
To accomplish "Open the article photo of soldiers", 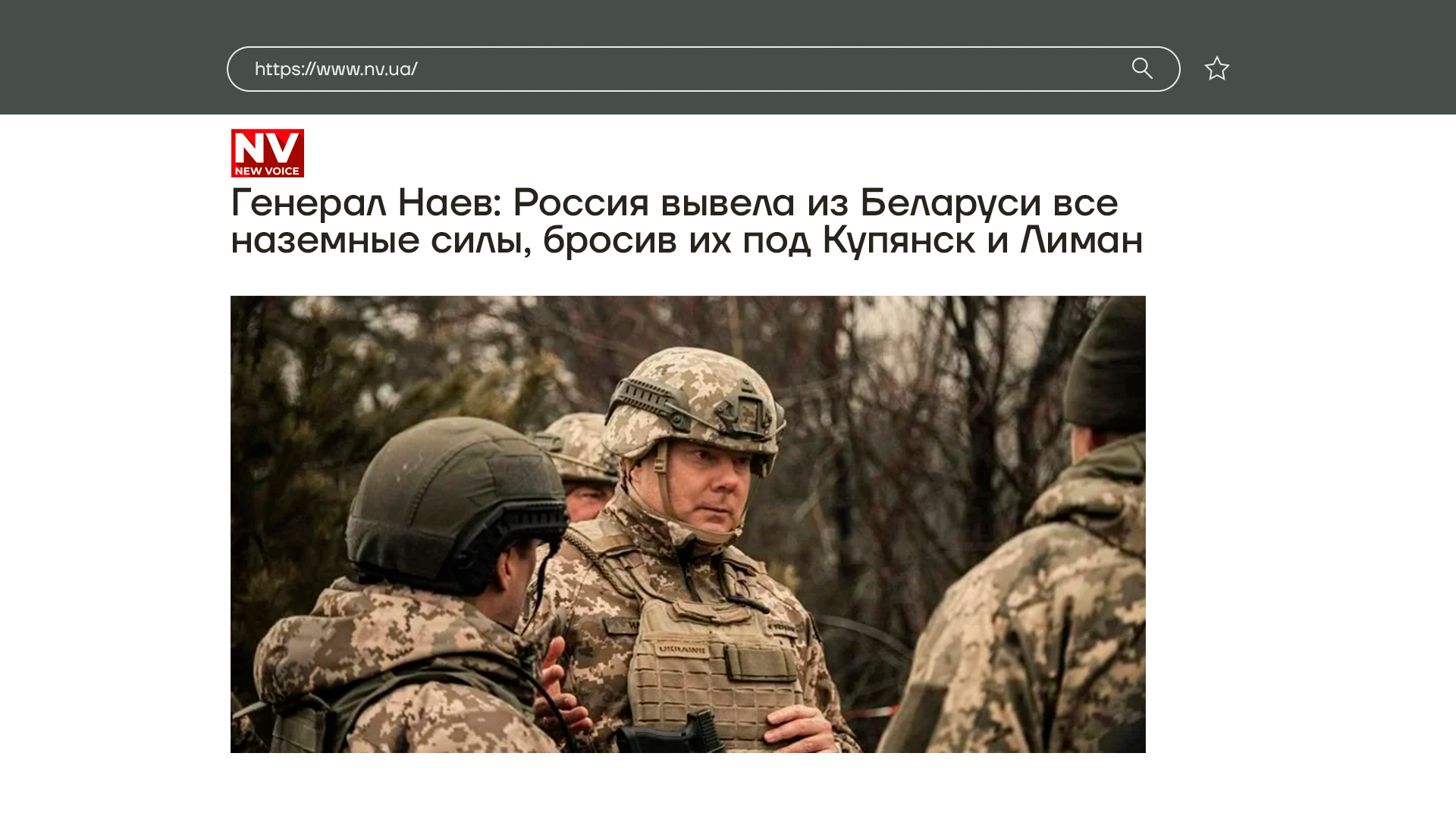I will tap(688, 524).
